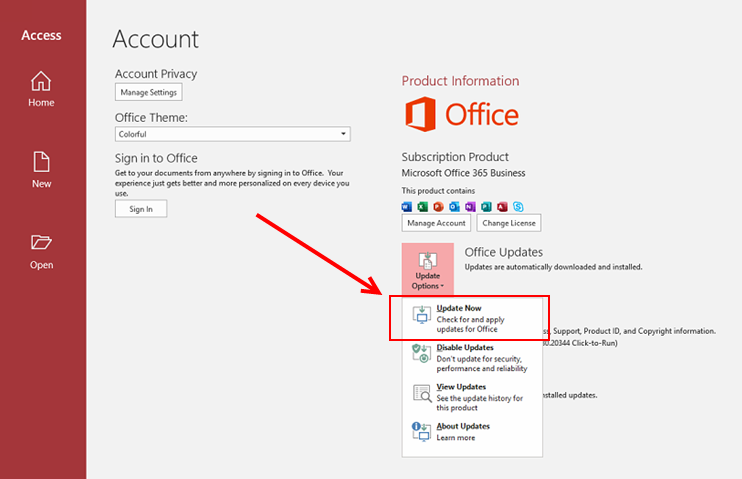Choose About Updates menu entry
This screenshot has height=479, width=742.
[472, 432]
